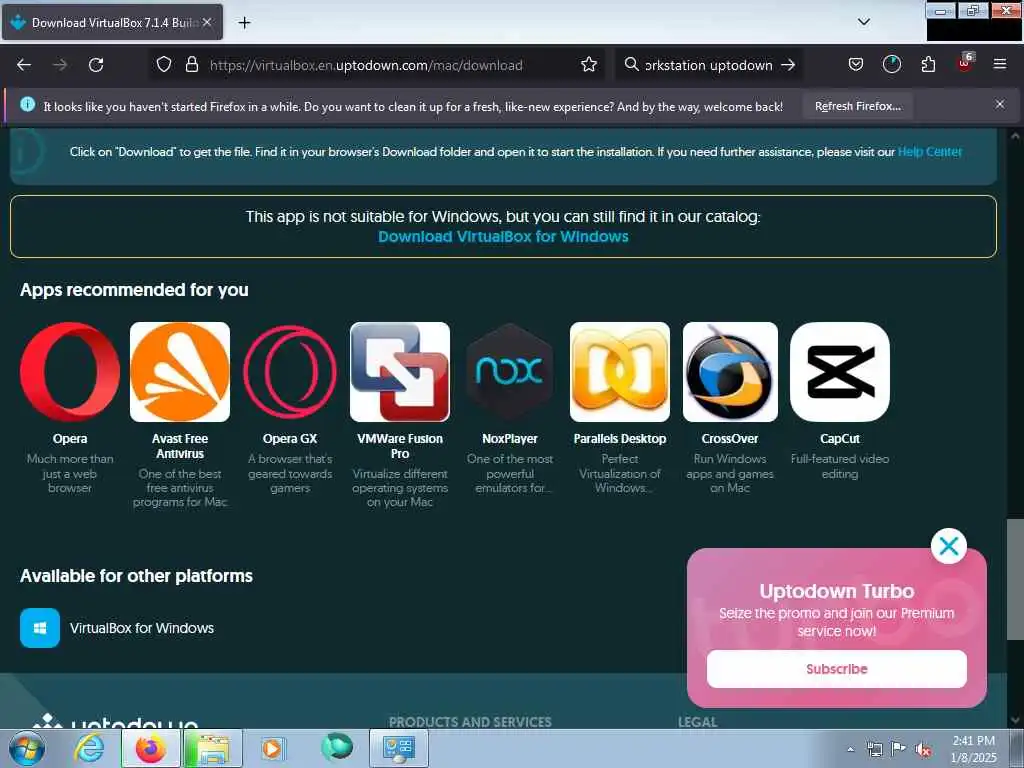Screen dimensions: 1024x768
Task: Switch to Firefox in the taskbar
Action: [150, 748]
